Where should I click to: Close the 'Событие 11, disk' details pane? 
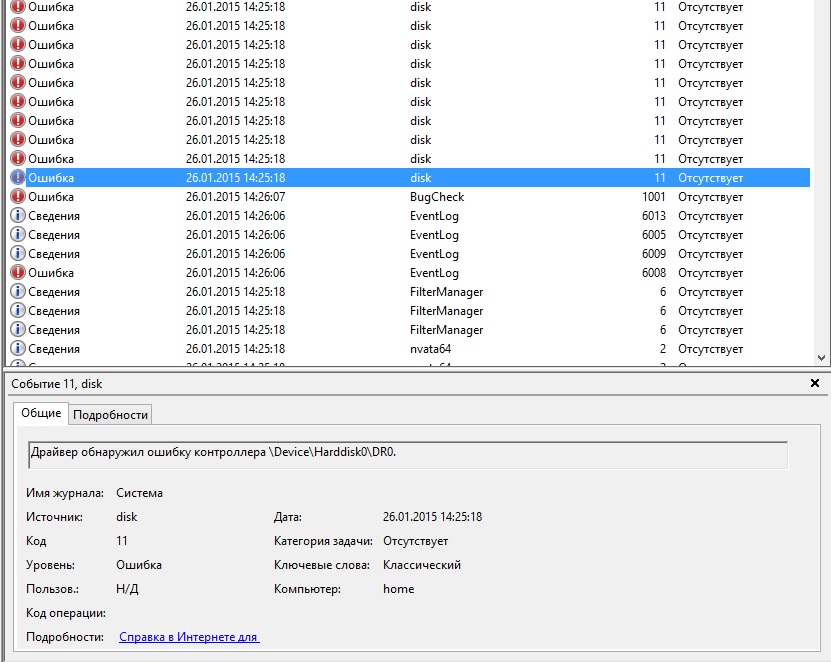pyautogui.click(x=816, y=383)
